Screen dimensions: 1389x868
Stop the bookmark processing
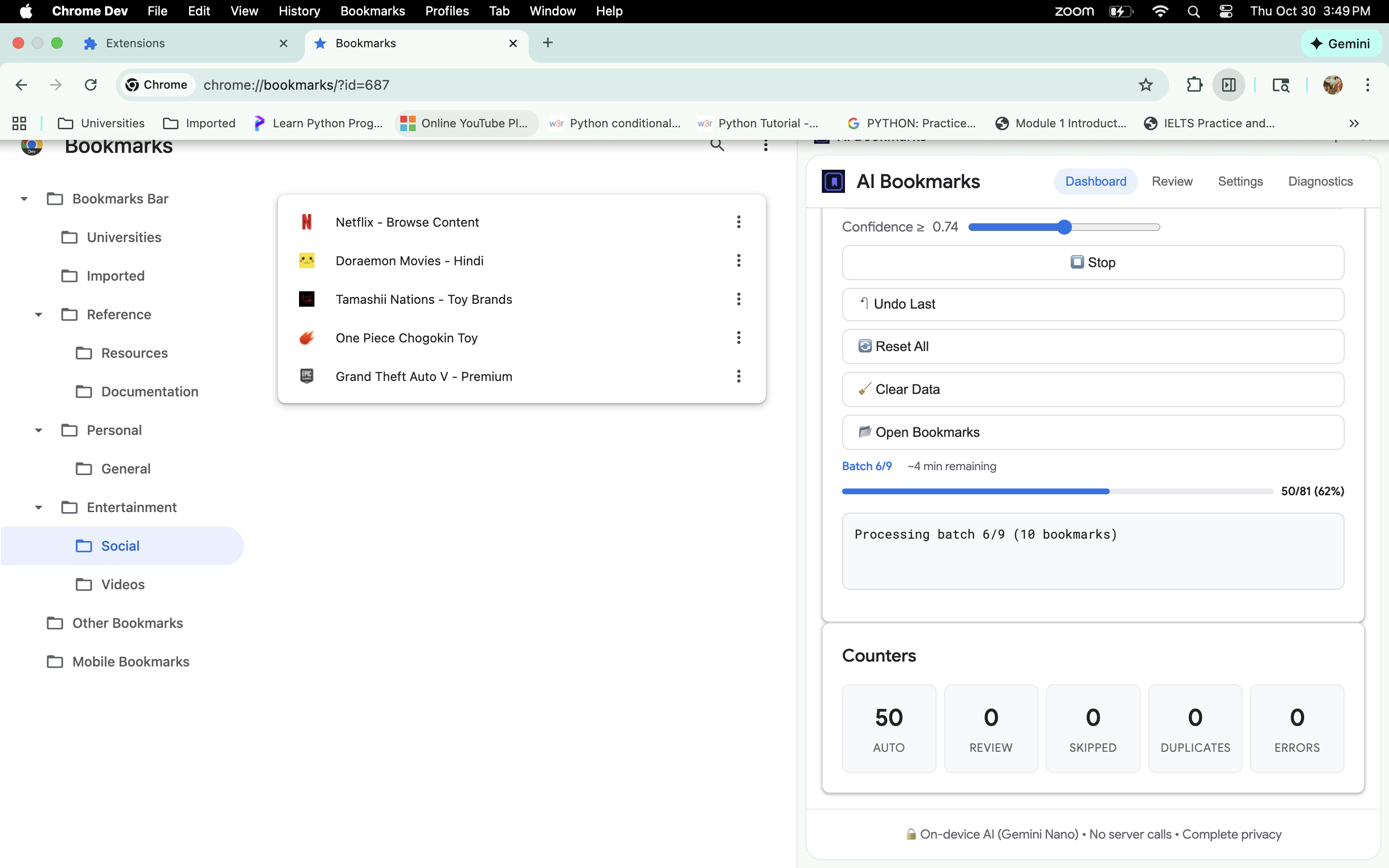tap(1092, 263)
